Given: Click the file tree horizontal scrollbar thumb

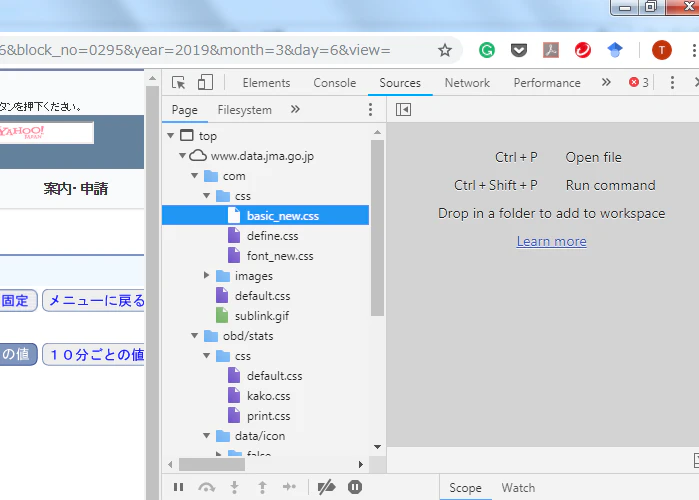Looking at the screenshot, I should coord(212,464).
